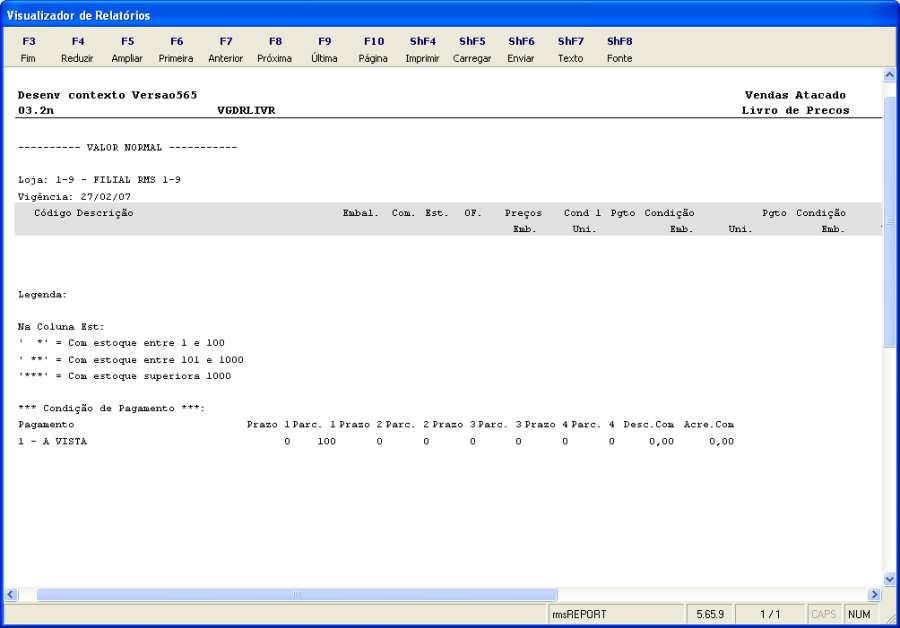900x628 pixels.
Task: Click vertical scrollbar up arrow
Action: (x=889, y=75)
